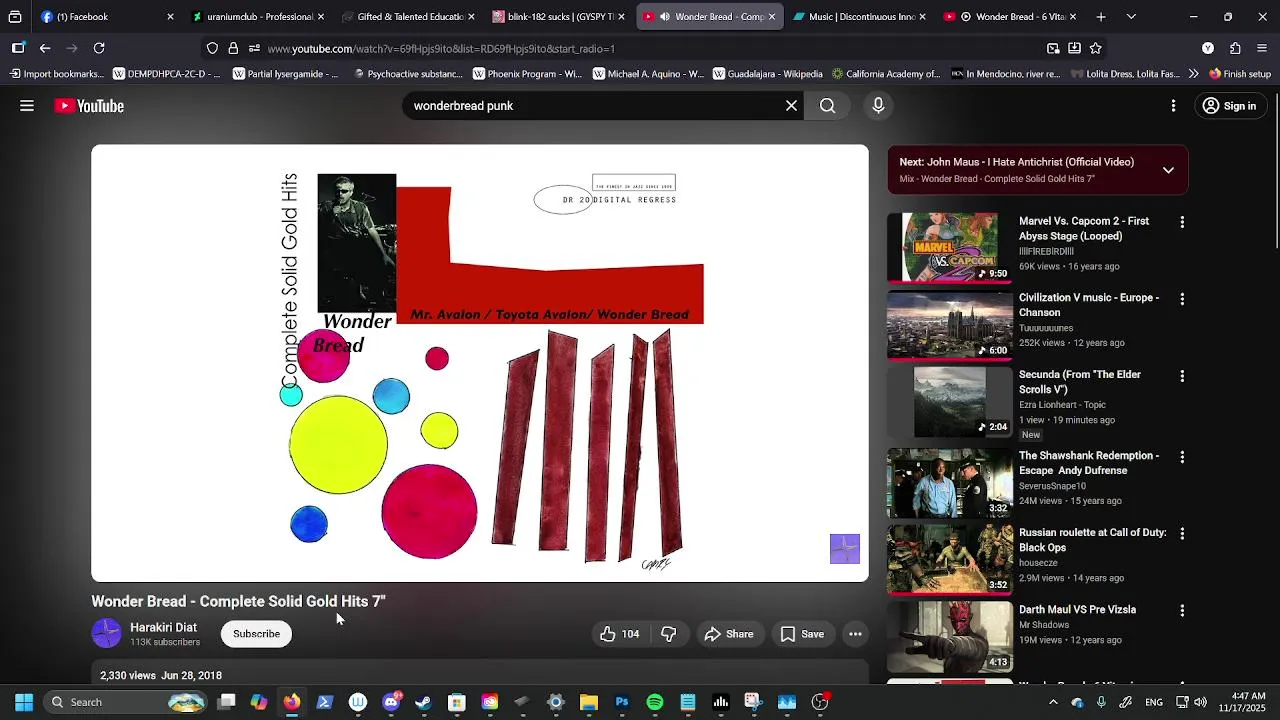Click the channel watermark on the video

(x=845, y=549)
